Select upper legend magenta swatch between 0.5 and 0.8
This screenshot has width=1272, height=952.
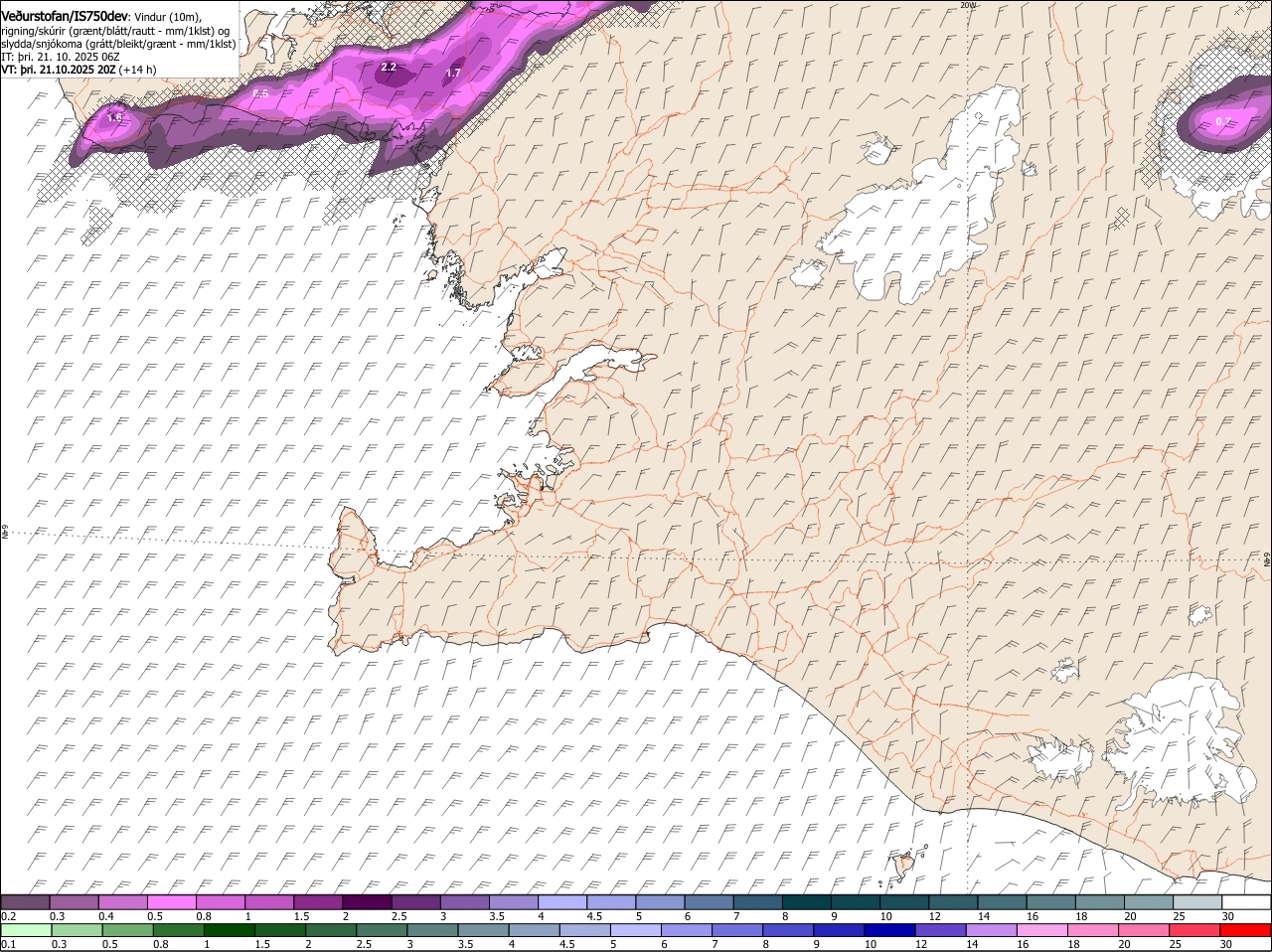pyautogui.click(x=171, y=902)
